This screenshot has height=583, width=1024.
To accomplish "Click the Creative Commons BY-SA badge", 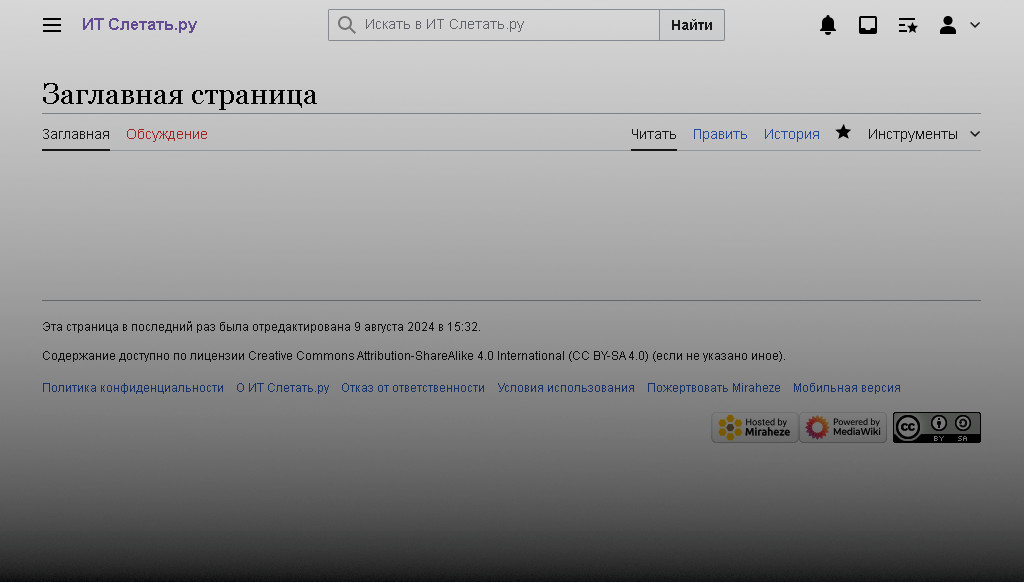I will pos(936,427).
